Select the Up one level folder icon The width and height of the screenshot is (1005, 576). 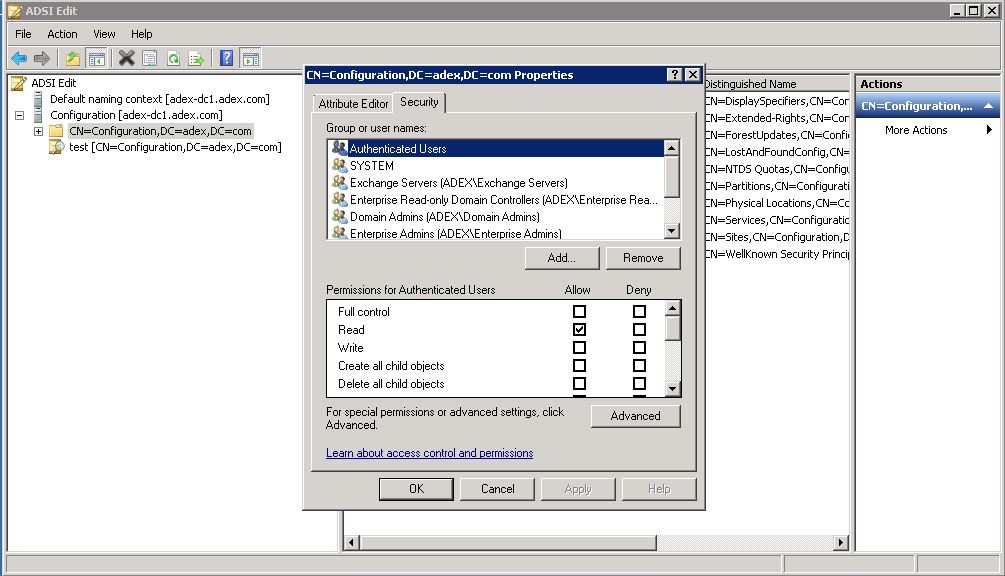tap(75, 57)
